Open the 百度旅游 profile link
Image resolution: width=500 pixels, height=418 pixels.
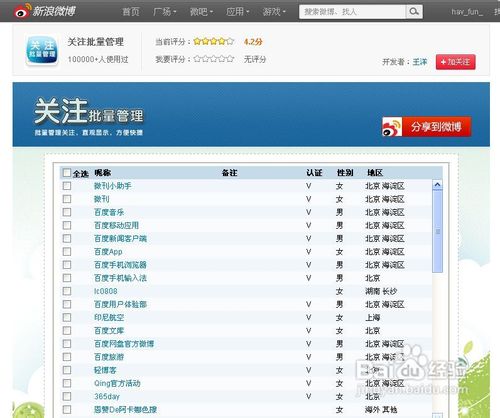109,357
